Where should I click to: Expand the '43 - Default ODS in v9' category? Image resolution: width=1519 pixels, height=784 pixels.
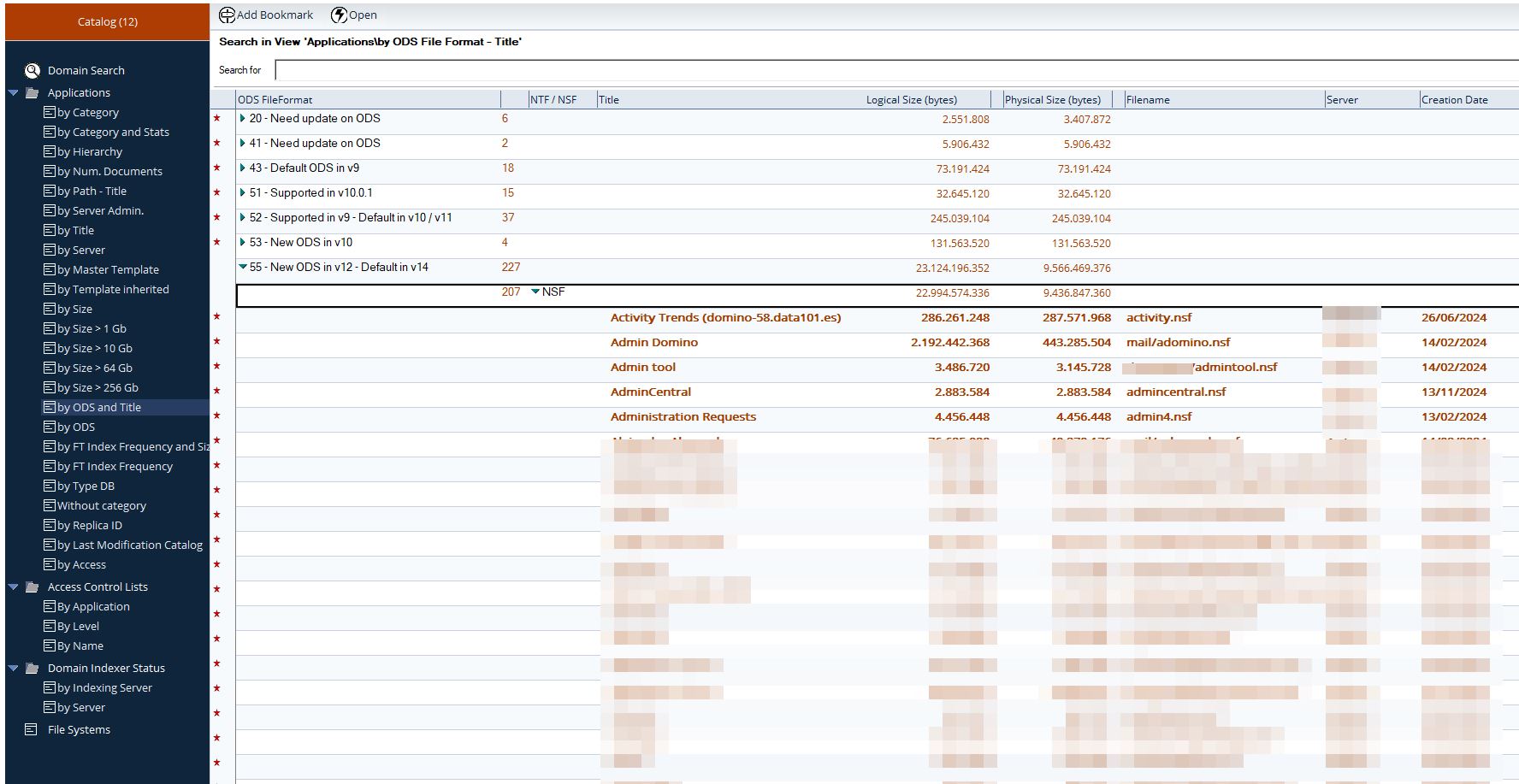(x=243, y=168)
